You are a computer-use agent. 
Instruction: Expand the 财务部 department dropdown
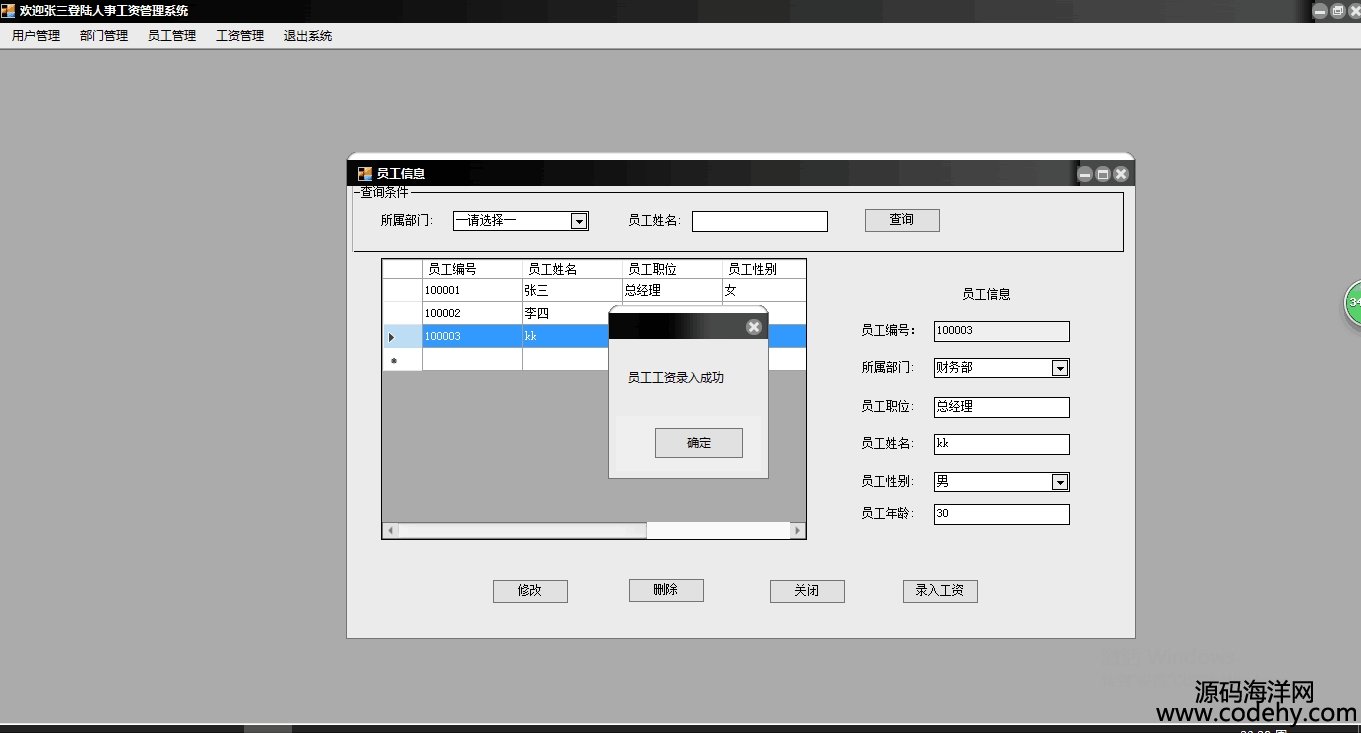(1060, 368)
